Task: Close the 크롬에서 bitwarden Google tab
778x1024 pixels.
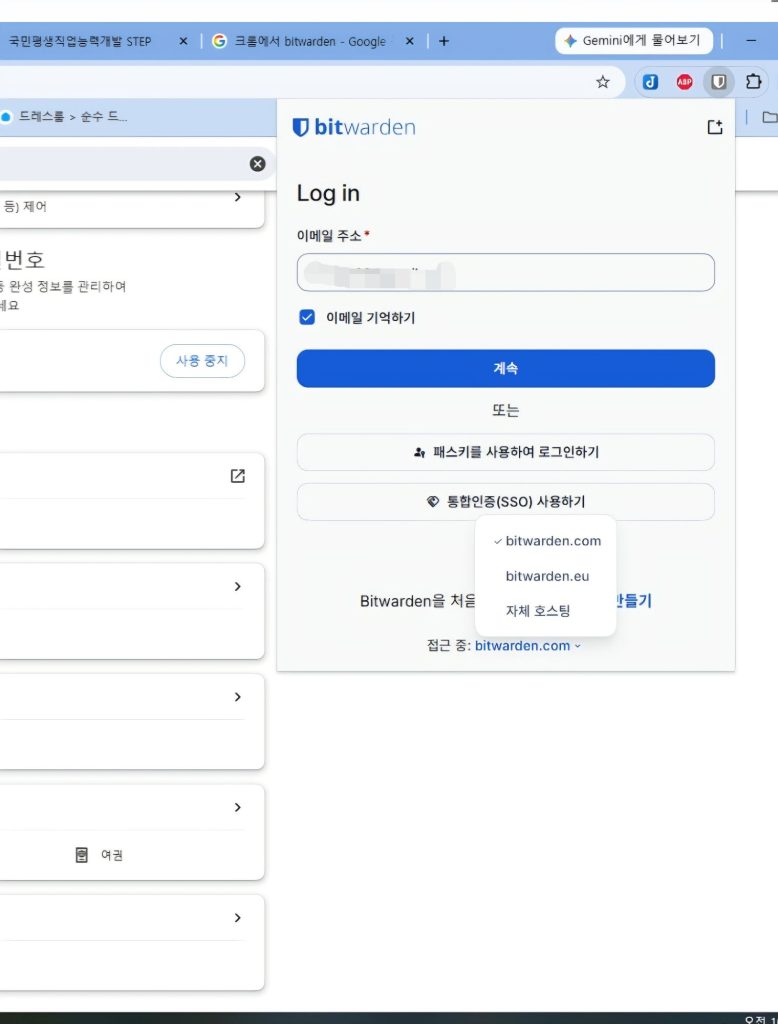Action: [x=410, y=41]
